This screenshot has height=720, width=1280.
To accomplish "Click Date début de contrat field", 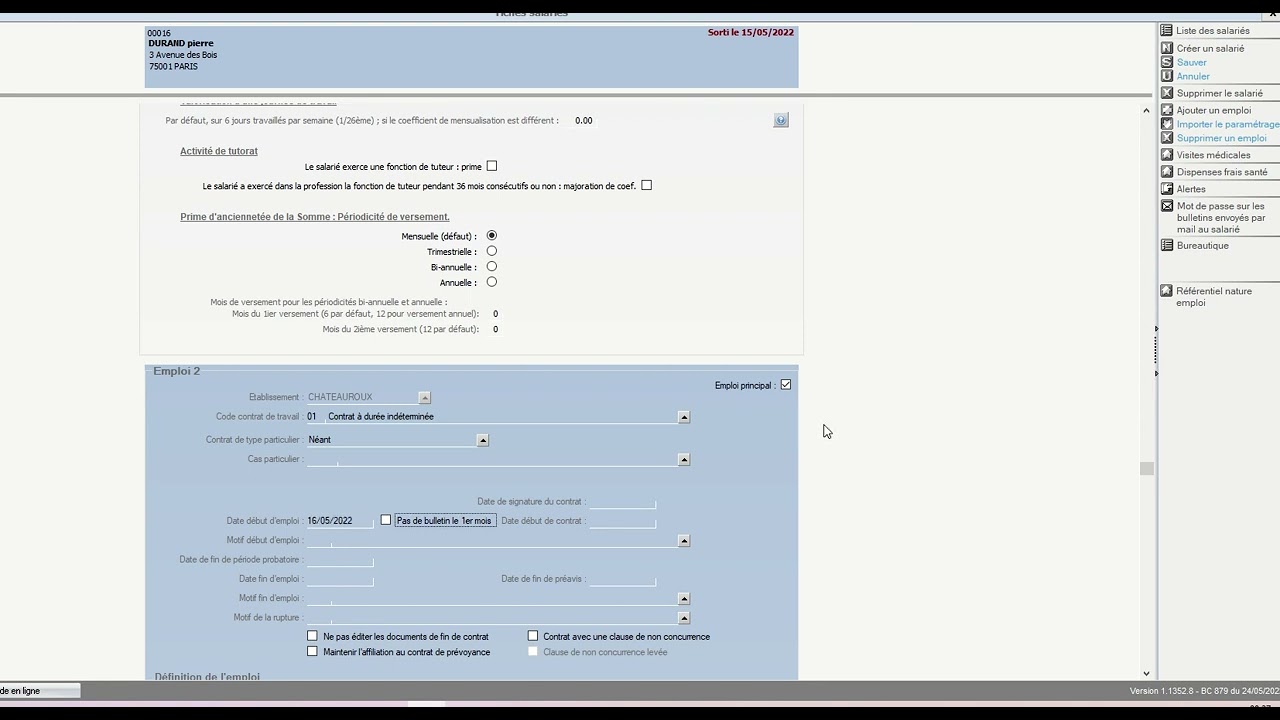I will 622,520.
